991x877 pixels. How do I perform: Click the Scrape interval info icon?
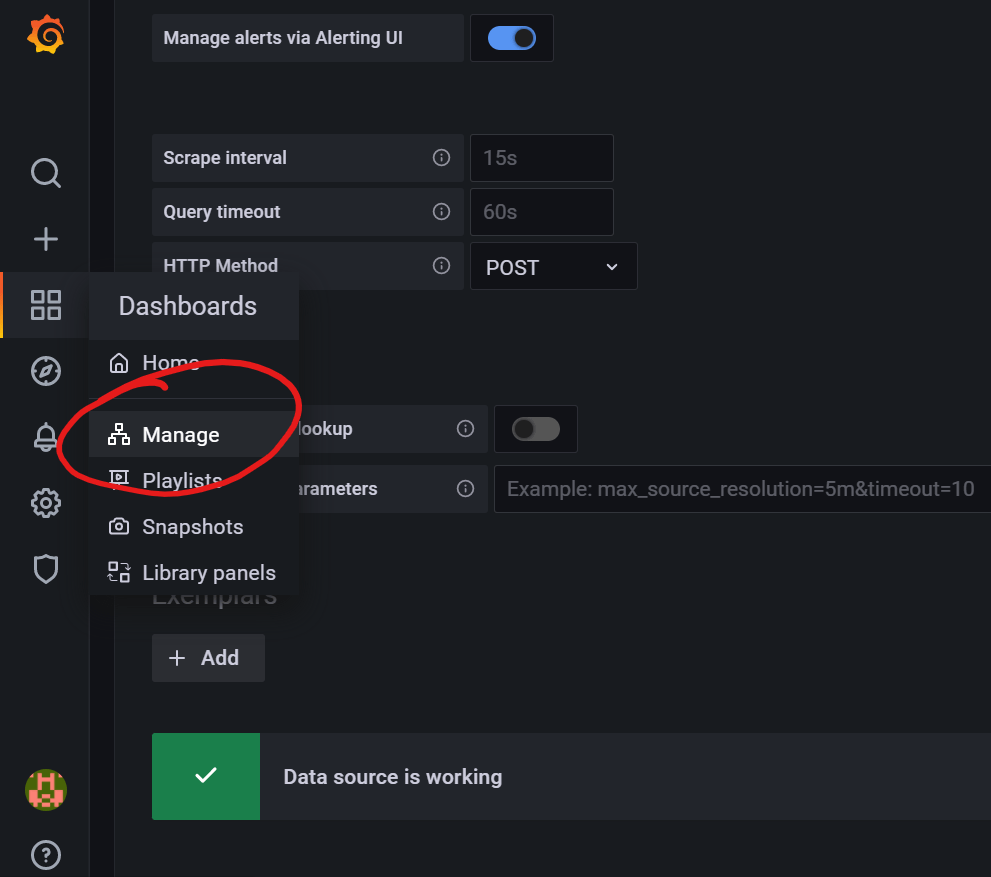tap(441, 158)
